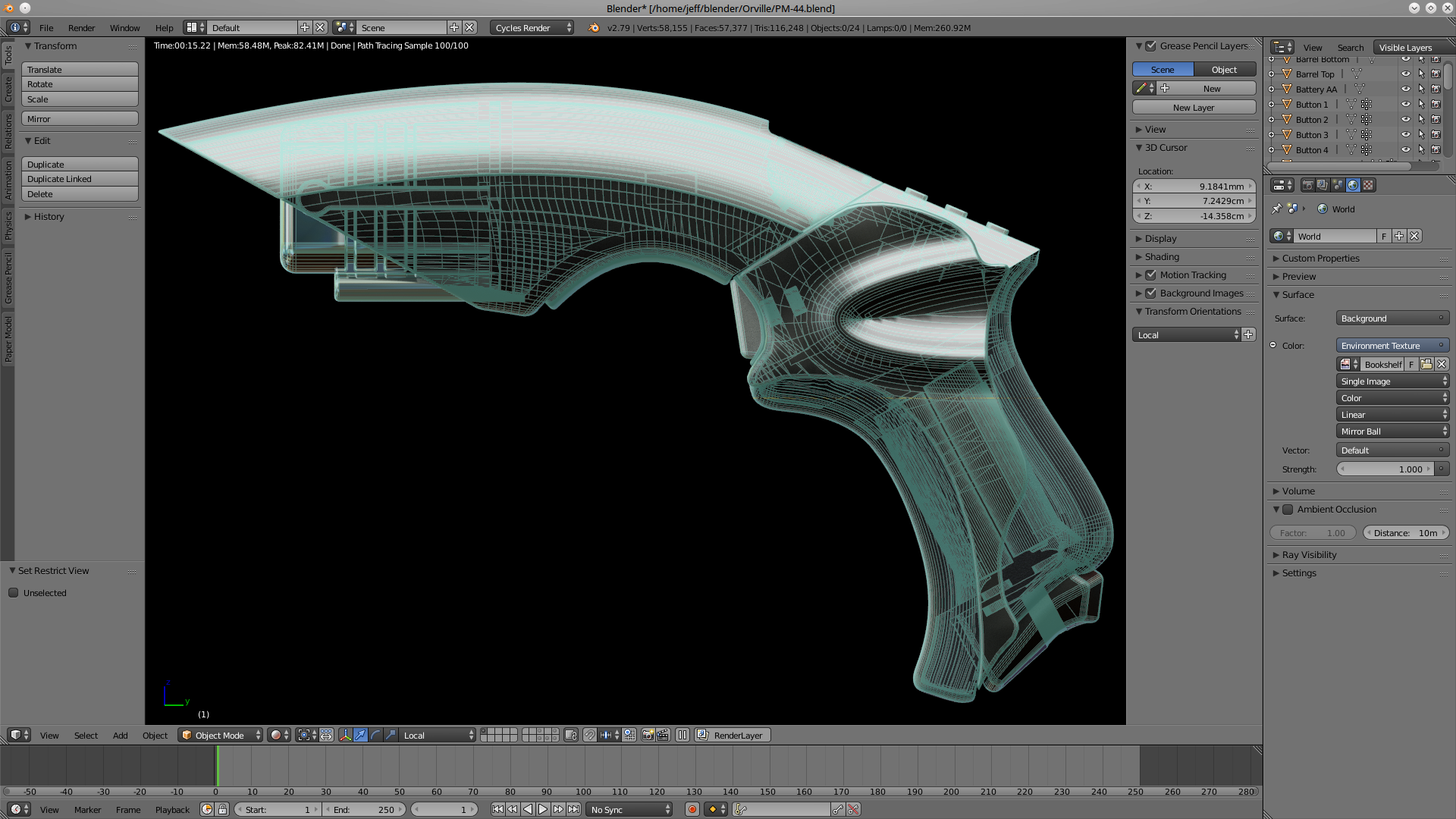Open the Cycles Render engine dropdown
Viewport: 1456px width, 819px height.
click(x=532, y=27)
